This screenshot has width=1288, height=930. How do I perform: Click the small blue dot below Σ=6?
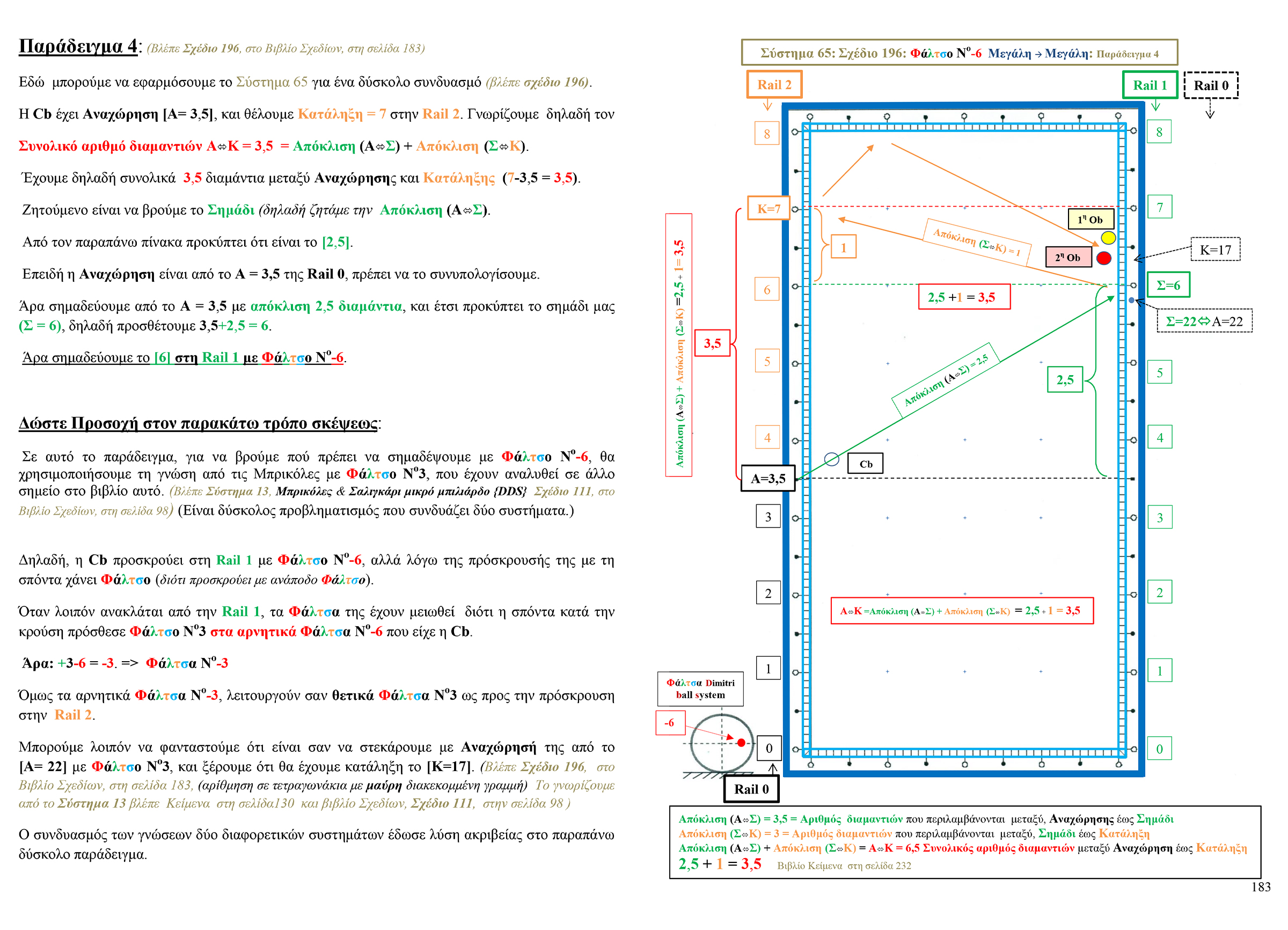coord(1131,301)
